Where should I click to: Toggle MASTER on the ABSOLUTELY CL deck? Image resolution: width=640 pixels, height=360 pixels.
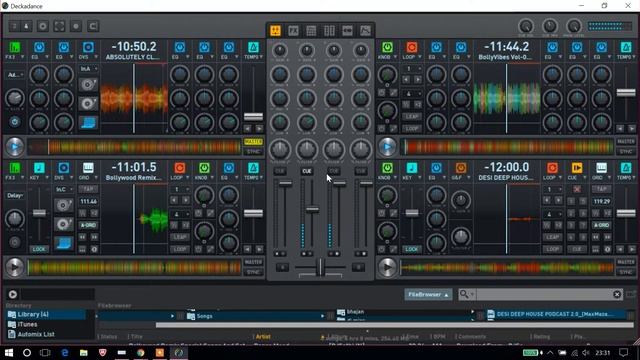pos(253,142)
